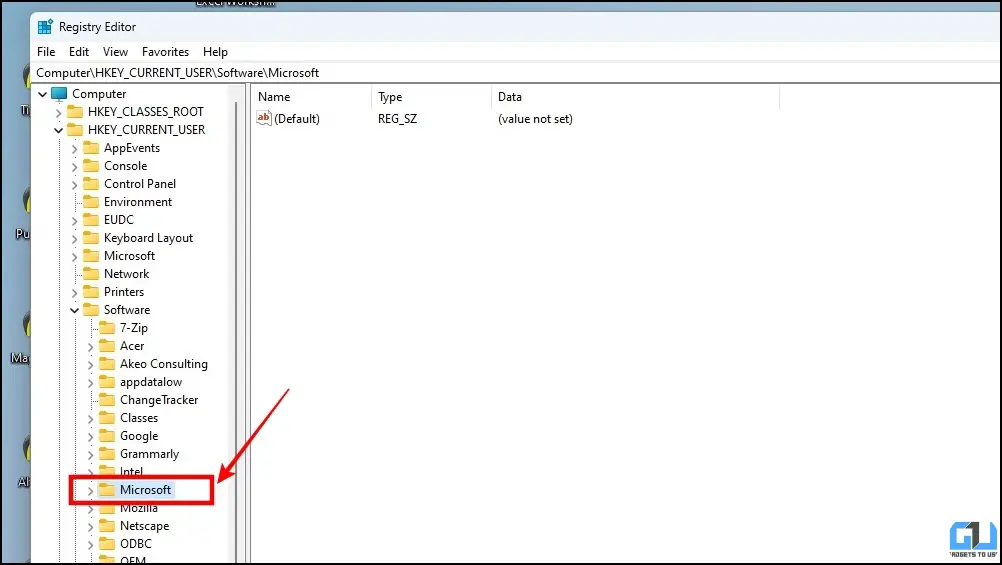Select the HKEY_CURRENT_USER label
1002x565 pixels.
pyautogui.click(x=146, y=130)
